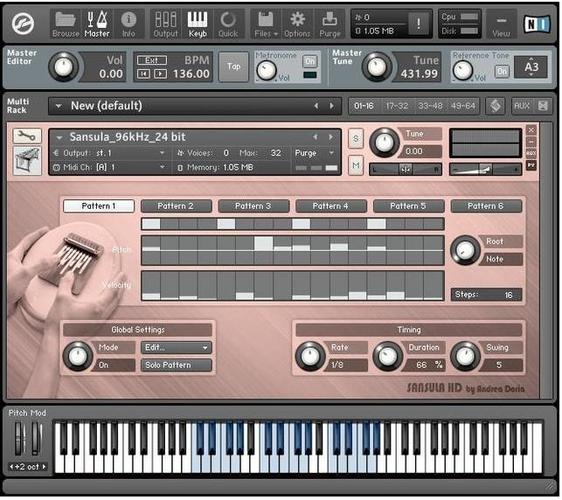Click the Solo Pattern button
Viewport: 562px width, 500px height.
[x=176, y=365]
